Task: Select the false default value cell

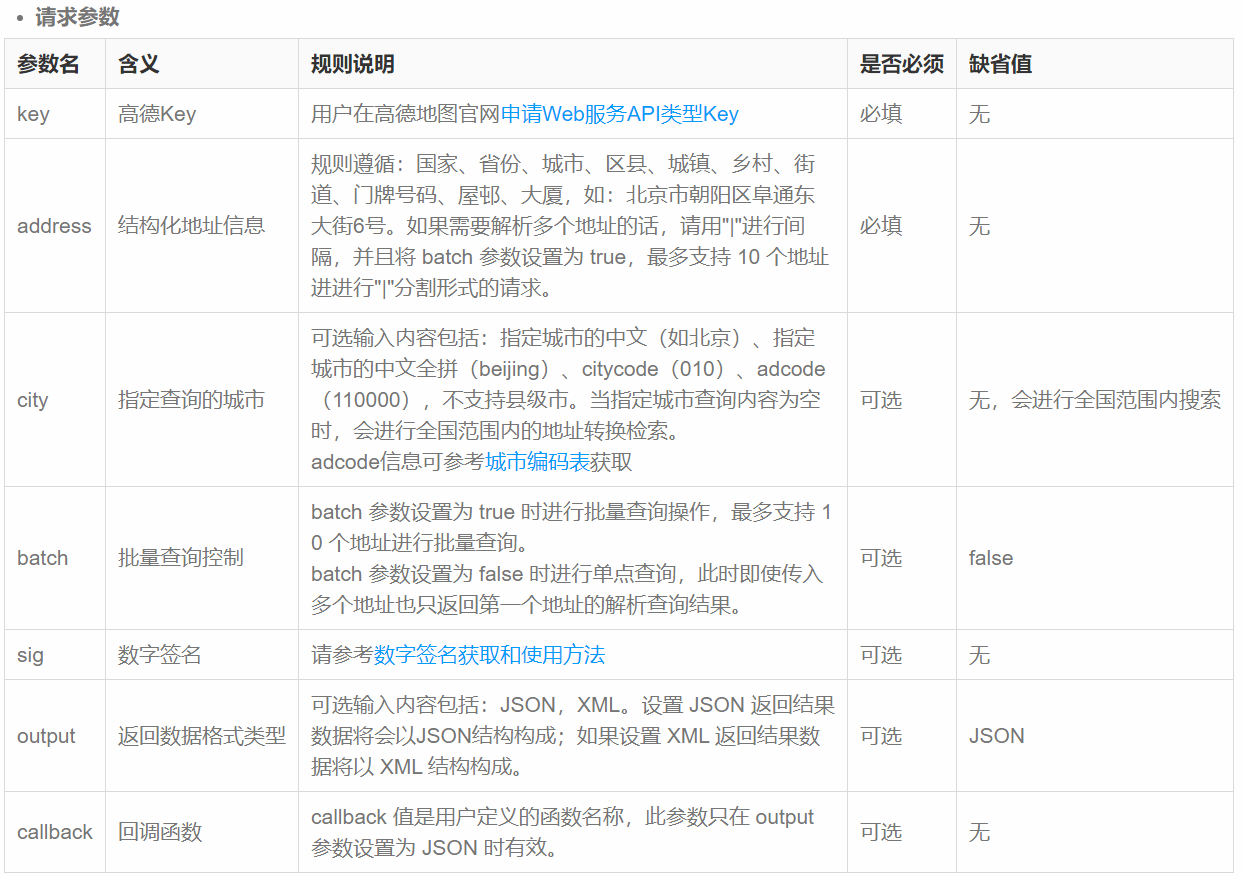Action: pos(990,558)
